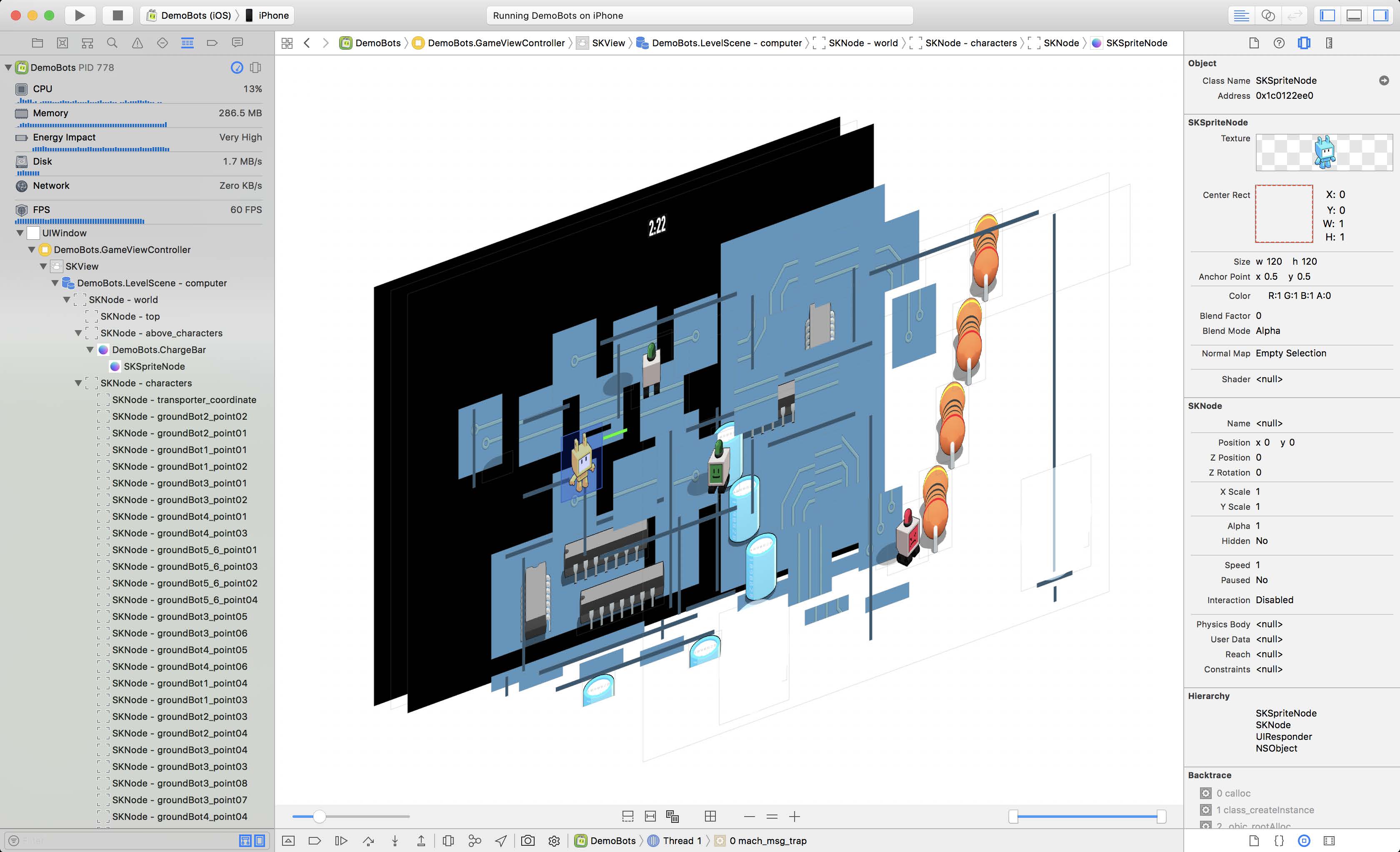Collapse the DemoBots.ChargeBar node
The width and height of the screenshot is (1400, 852).
point(90,350)
